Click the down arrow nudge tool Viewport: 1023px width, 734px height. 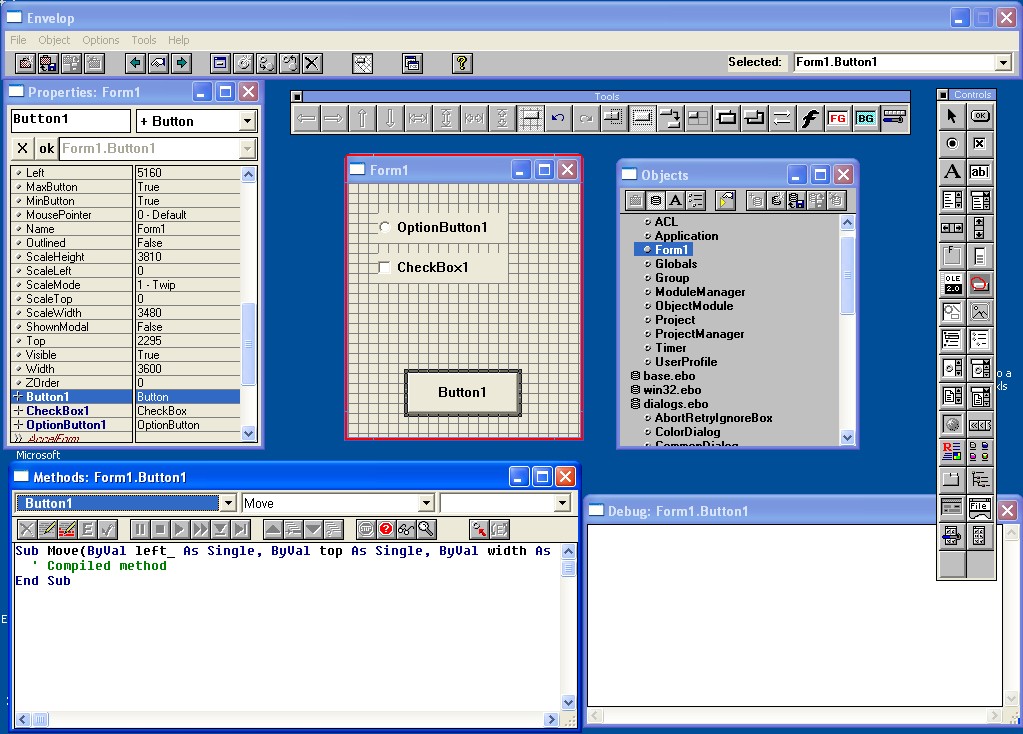(390, 118)
